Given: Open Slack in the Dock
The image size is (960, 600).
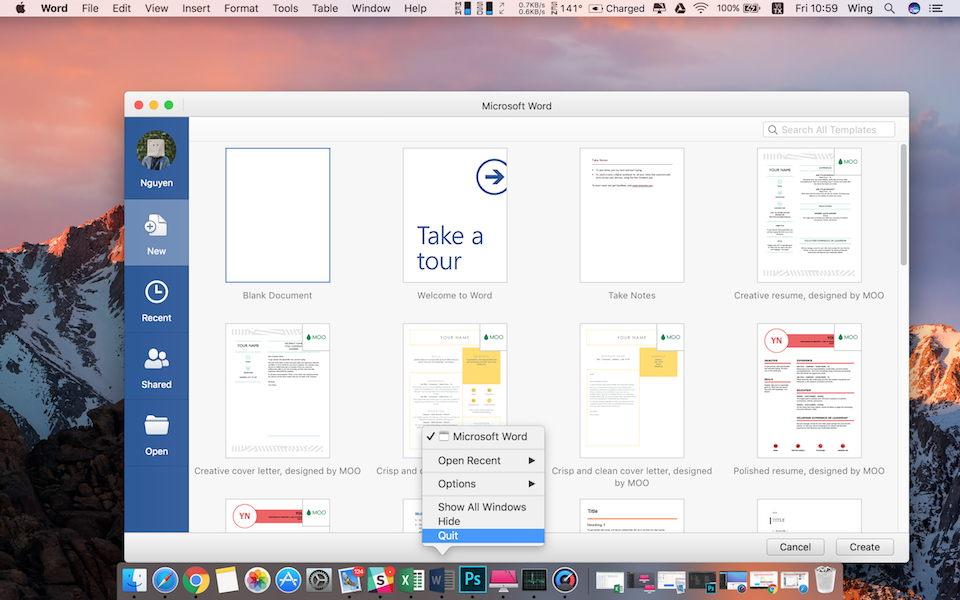Looking at the screenshot, I should point(380,579).
